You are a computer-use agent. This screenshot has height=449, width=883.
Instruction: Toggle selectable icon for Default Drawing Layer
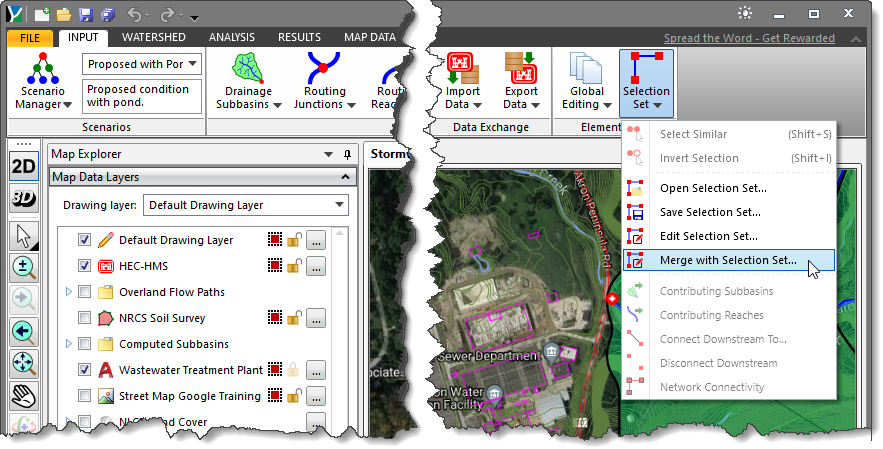(x=274, y=241)
